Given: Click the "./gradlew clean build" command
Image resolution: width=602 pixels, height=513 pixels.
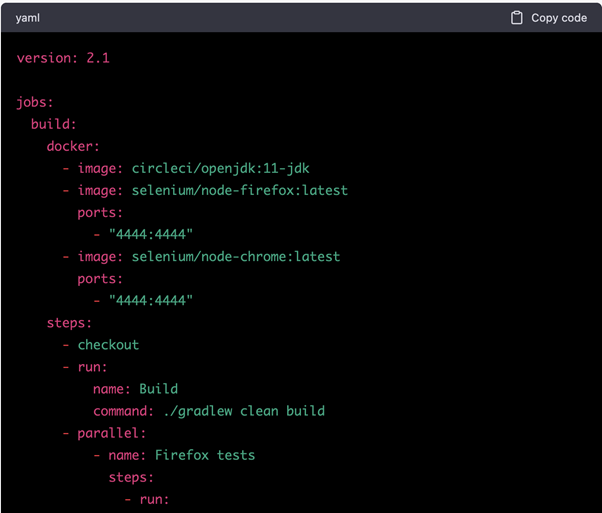Looking at the screenshot, I should [244, 411].
